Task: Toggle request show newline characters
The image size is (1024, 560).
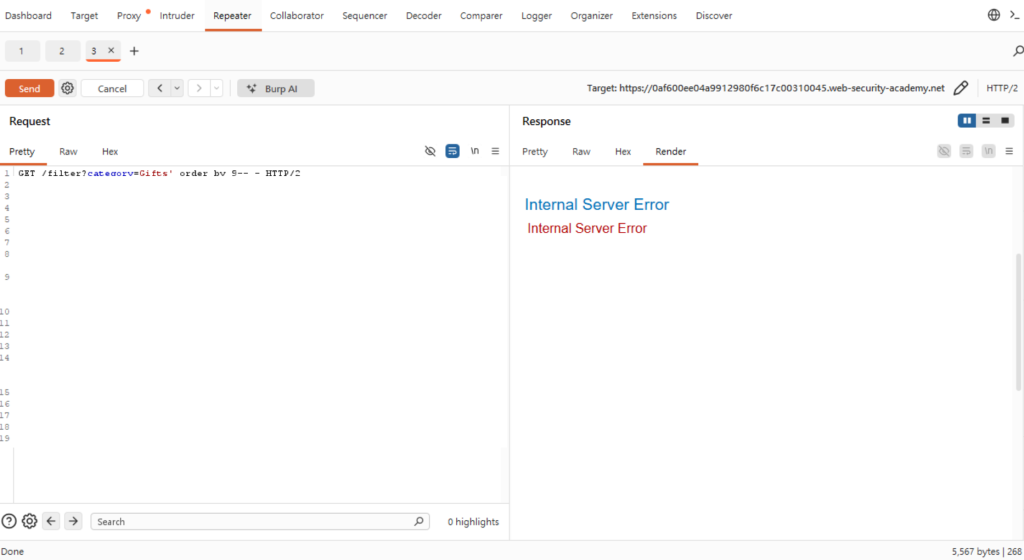Action: [x=475, y=151]
